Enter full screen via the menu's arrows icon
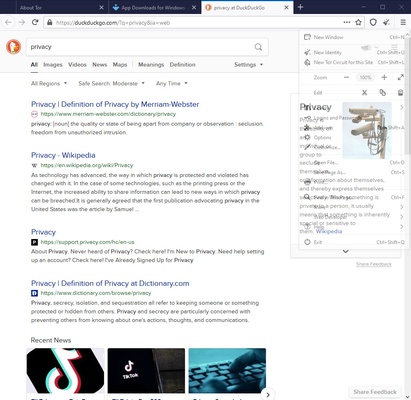Image resolution: width=411 pixels, height=400 pixels. click(x=401, y=77)
